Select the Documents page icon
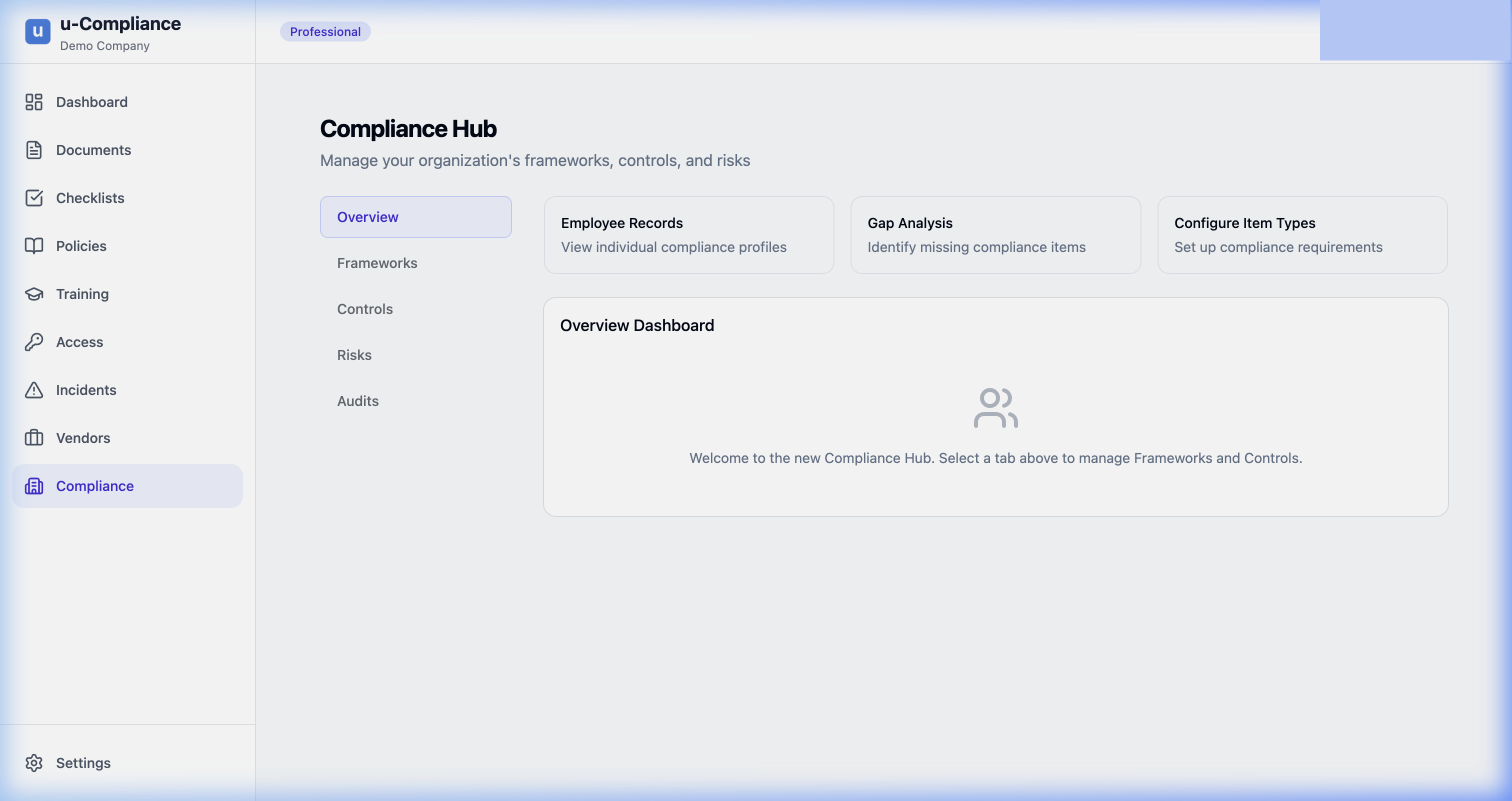The height and width of the screenshot is (801, 1512). [x=34, y=149]
